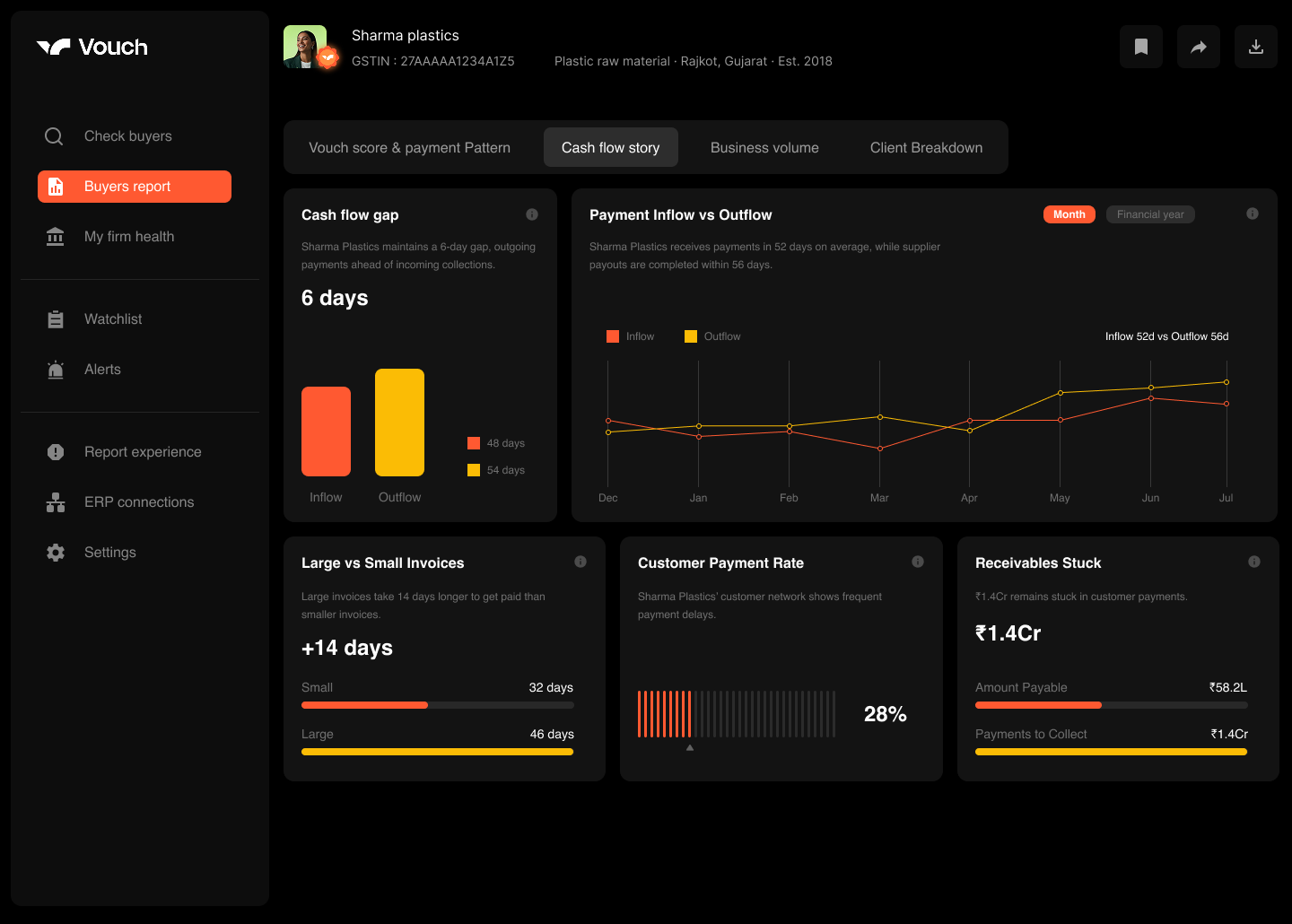Click the Large invoices progress bar

438,752
